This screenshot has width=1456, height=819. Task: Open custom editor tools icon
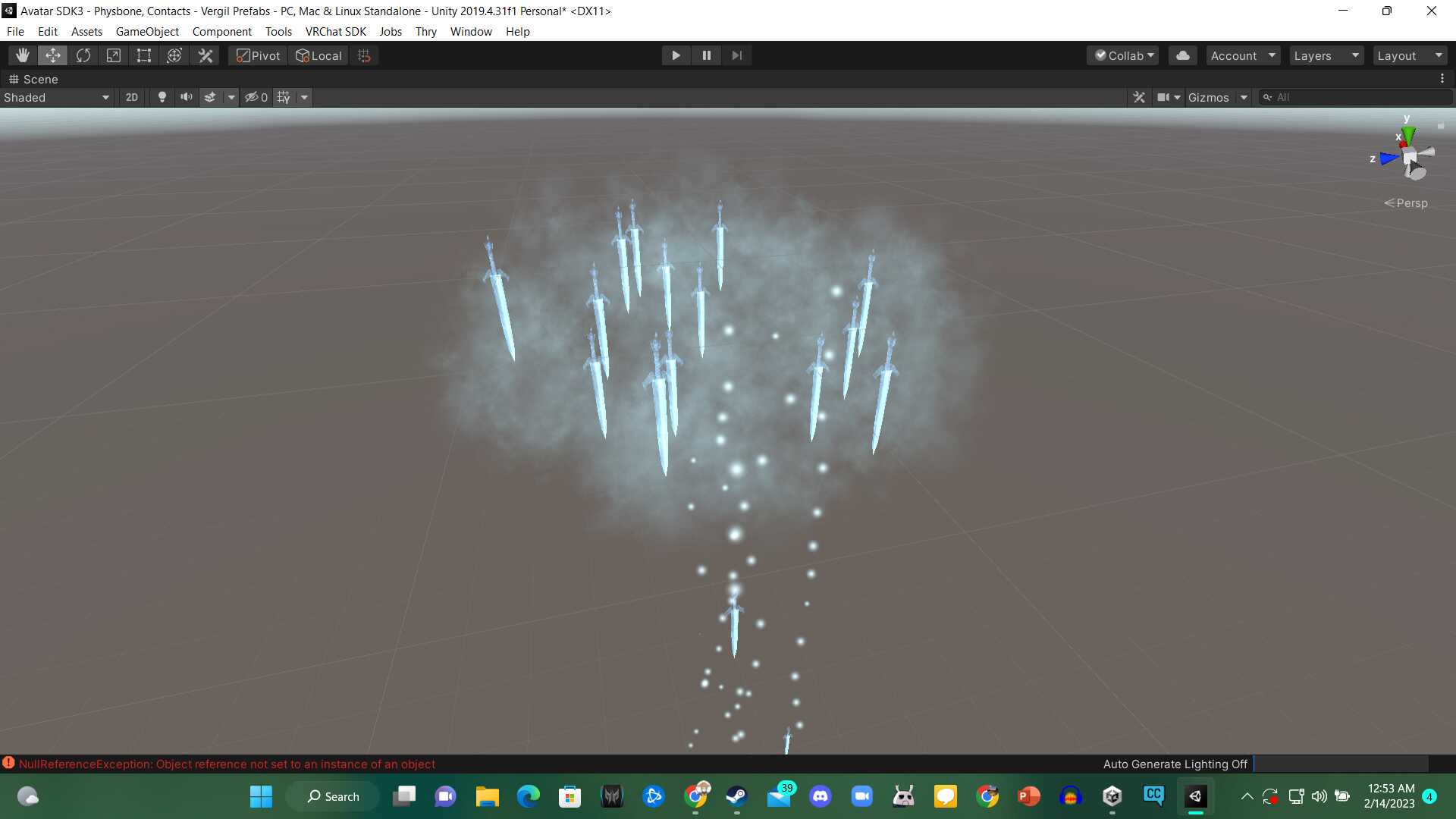coord(206,55)
